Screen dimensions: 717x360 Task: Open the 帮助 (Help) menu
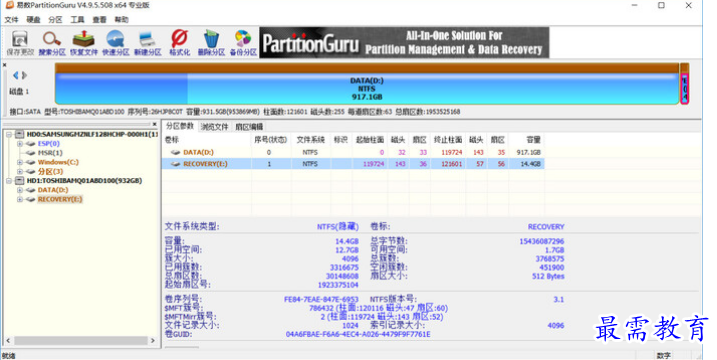click(x=121, y=20)
